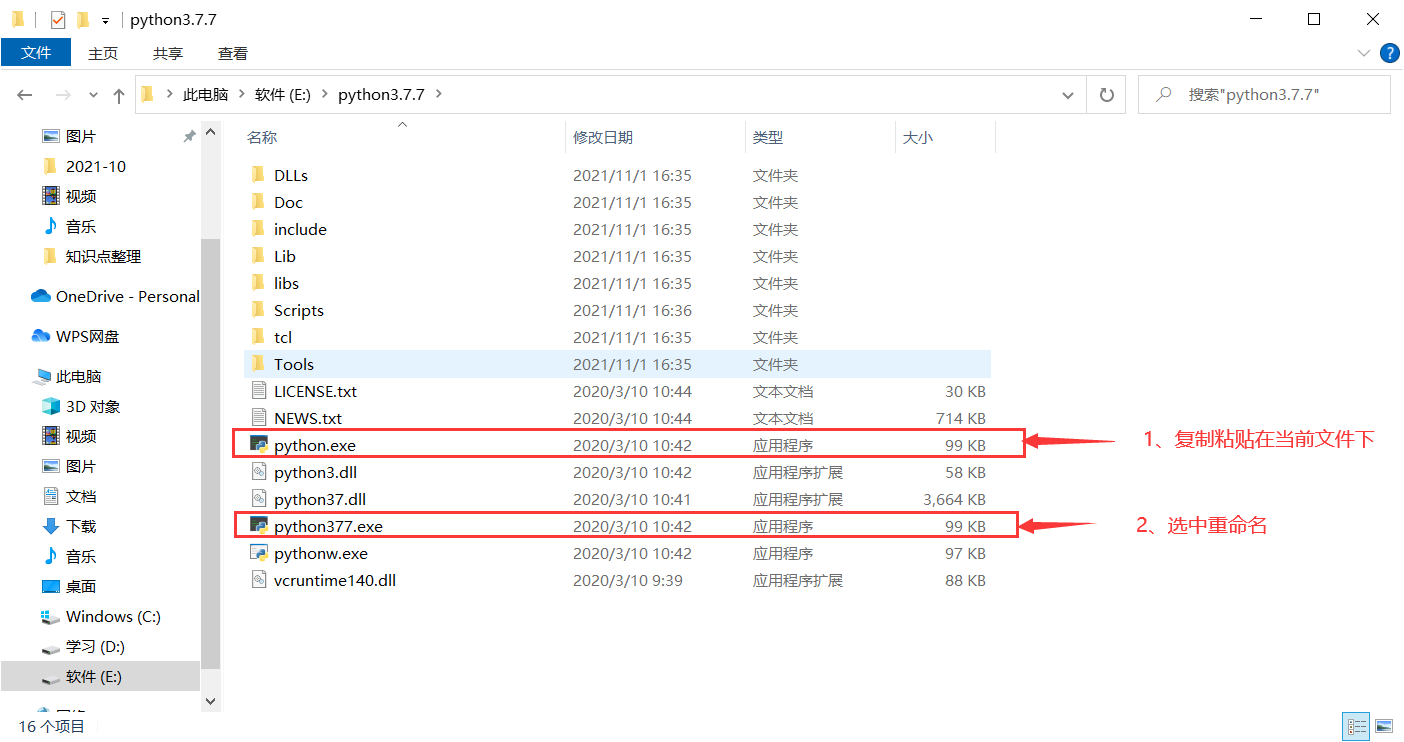Open recent locations dropdown arrow
The width and height of the screenshot is (1404, 742).
click(x=94, y=95)
